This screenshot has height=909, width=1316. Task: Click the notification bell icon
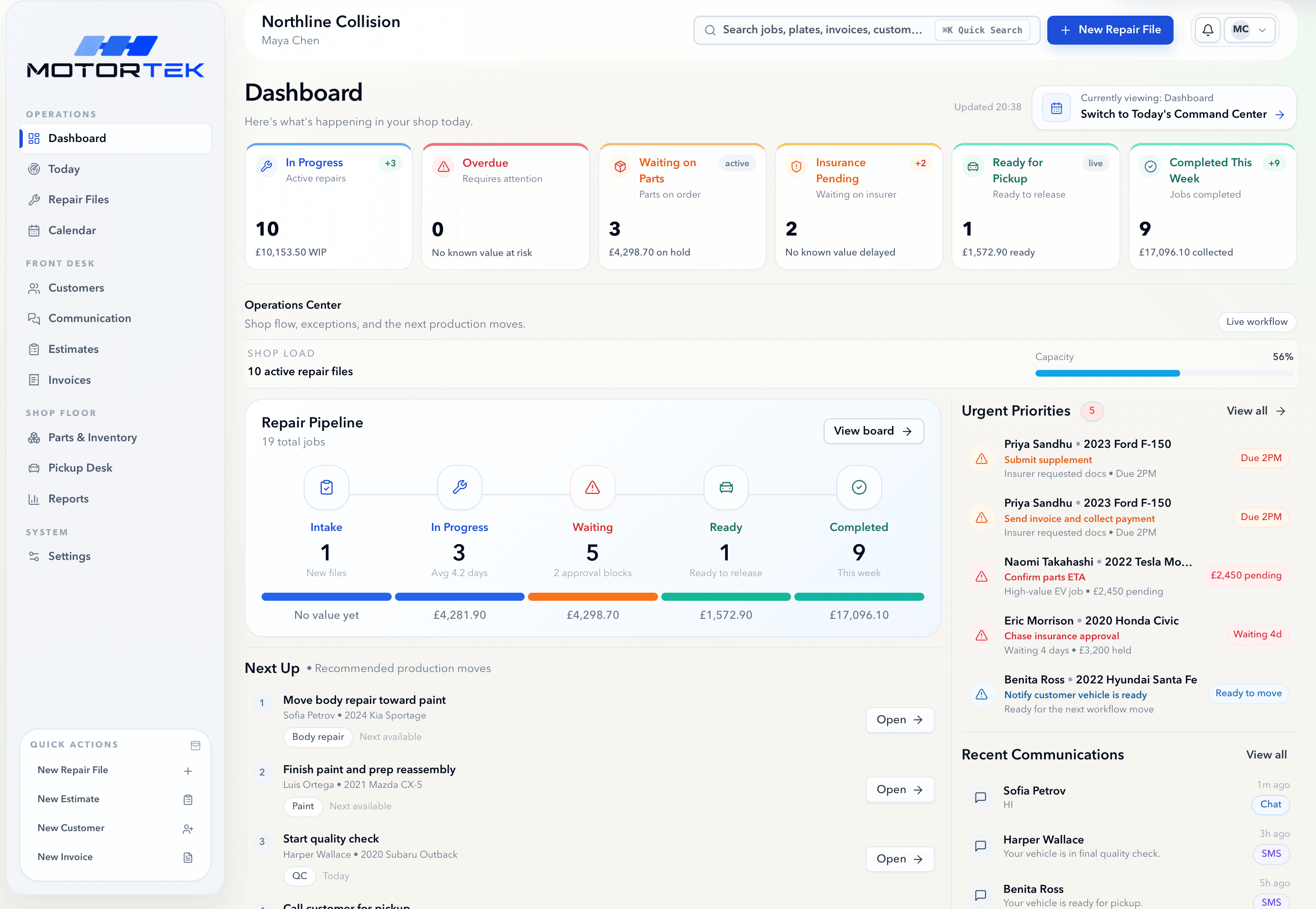pyautogui.click(x=1207, y=29)
